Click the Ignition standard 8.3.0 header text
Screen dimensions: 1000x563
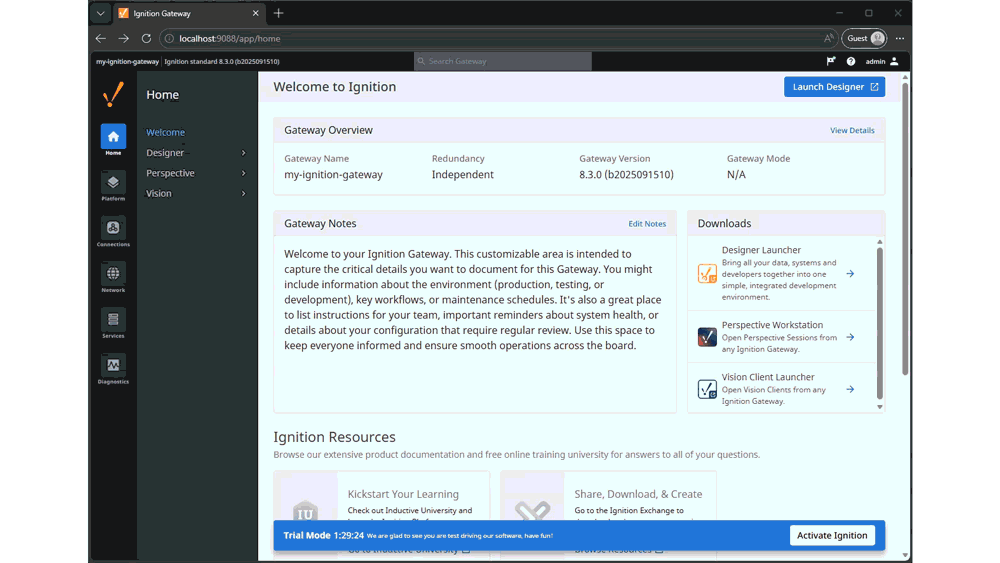tap(222, 61)
